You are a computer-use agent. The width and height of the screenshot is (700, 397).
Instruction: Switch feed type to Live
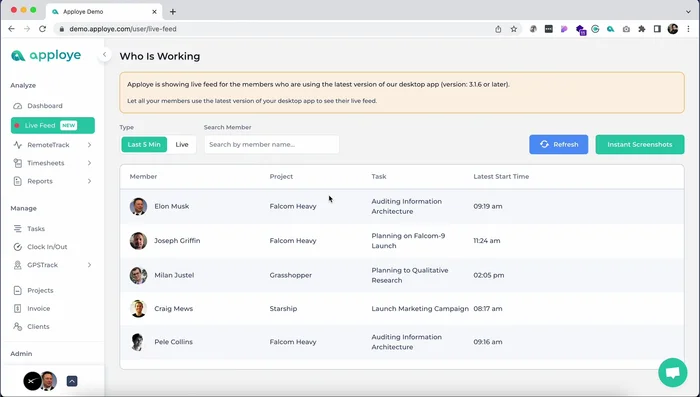coord(182,145)
